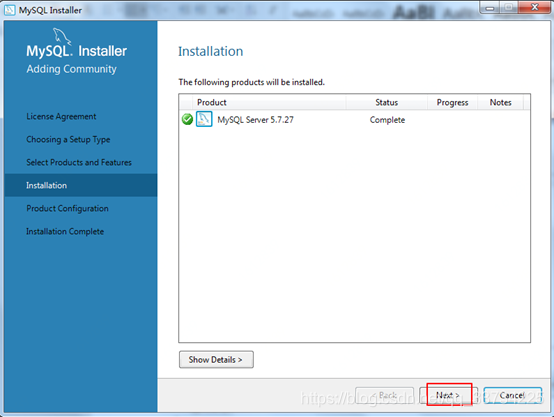Select the MySQL Server 5.7.27 row text
The width and height of the screenshot is (554, 417).
255,120
